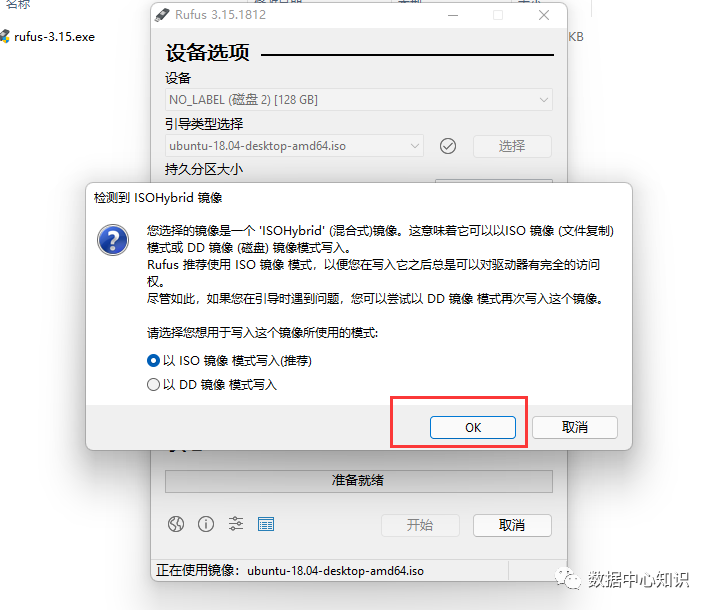The height and width of the screenshot is (610, 712).
Task: Expand the 设备 NO_LABEL 128 GB dropdown
Action: click(x=359, y=99)
